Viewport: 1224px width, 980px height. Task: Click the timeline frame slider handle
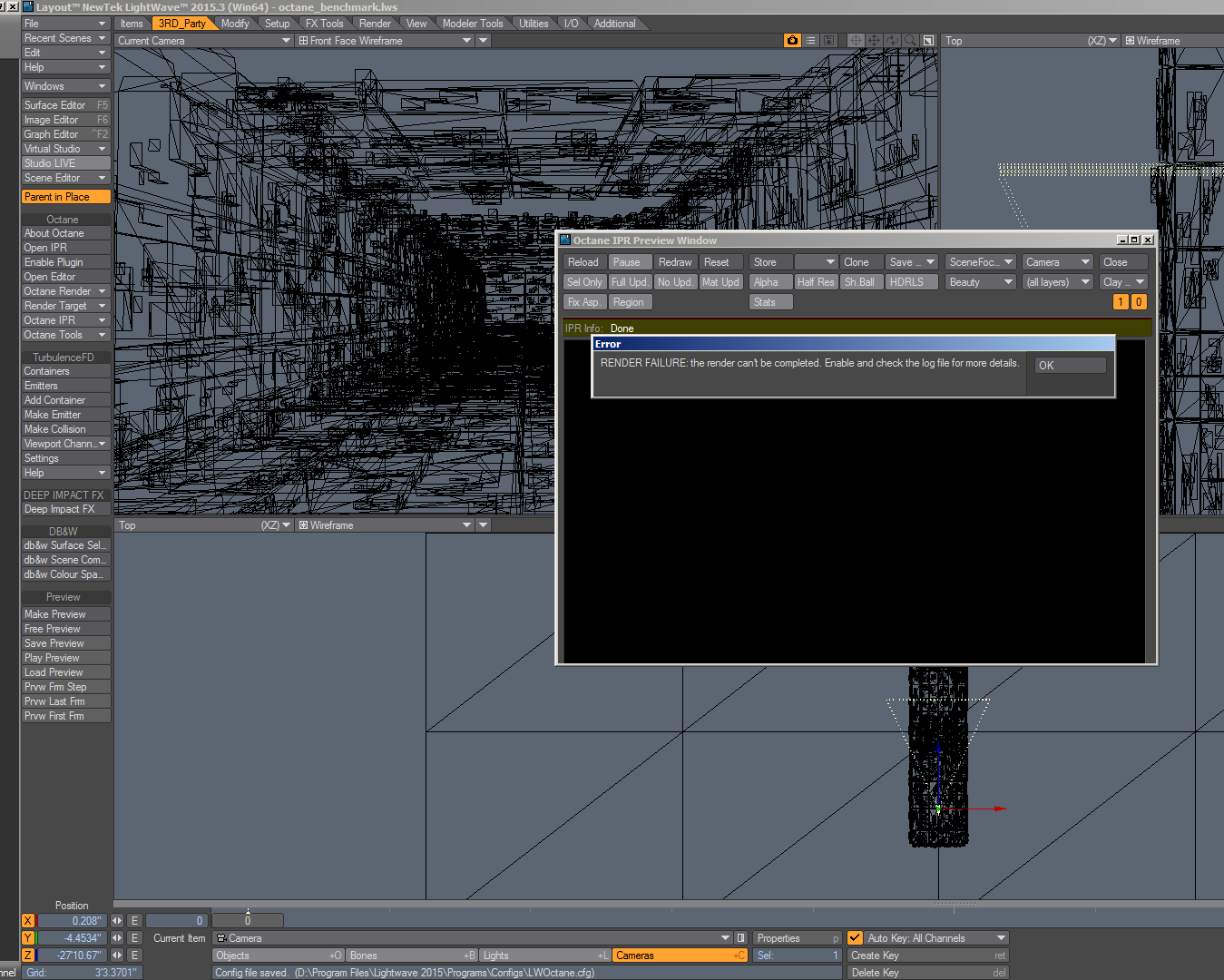coord(248,921)
